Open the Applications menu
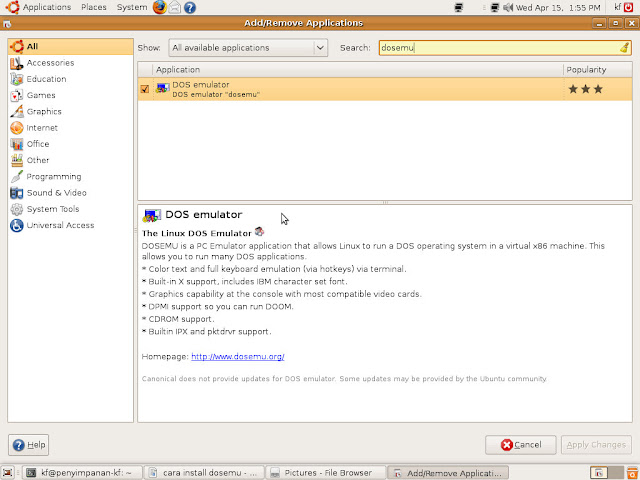Screen dimensions: 640x480 pyautogui.click(x=47, y=7)
